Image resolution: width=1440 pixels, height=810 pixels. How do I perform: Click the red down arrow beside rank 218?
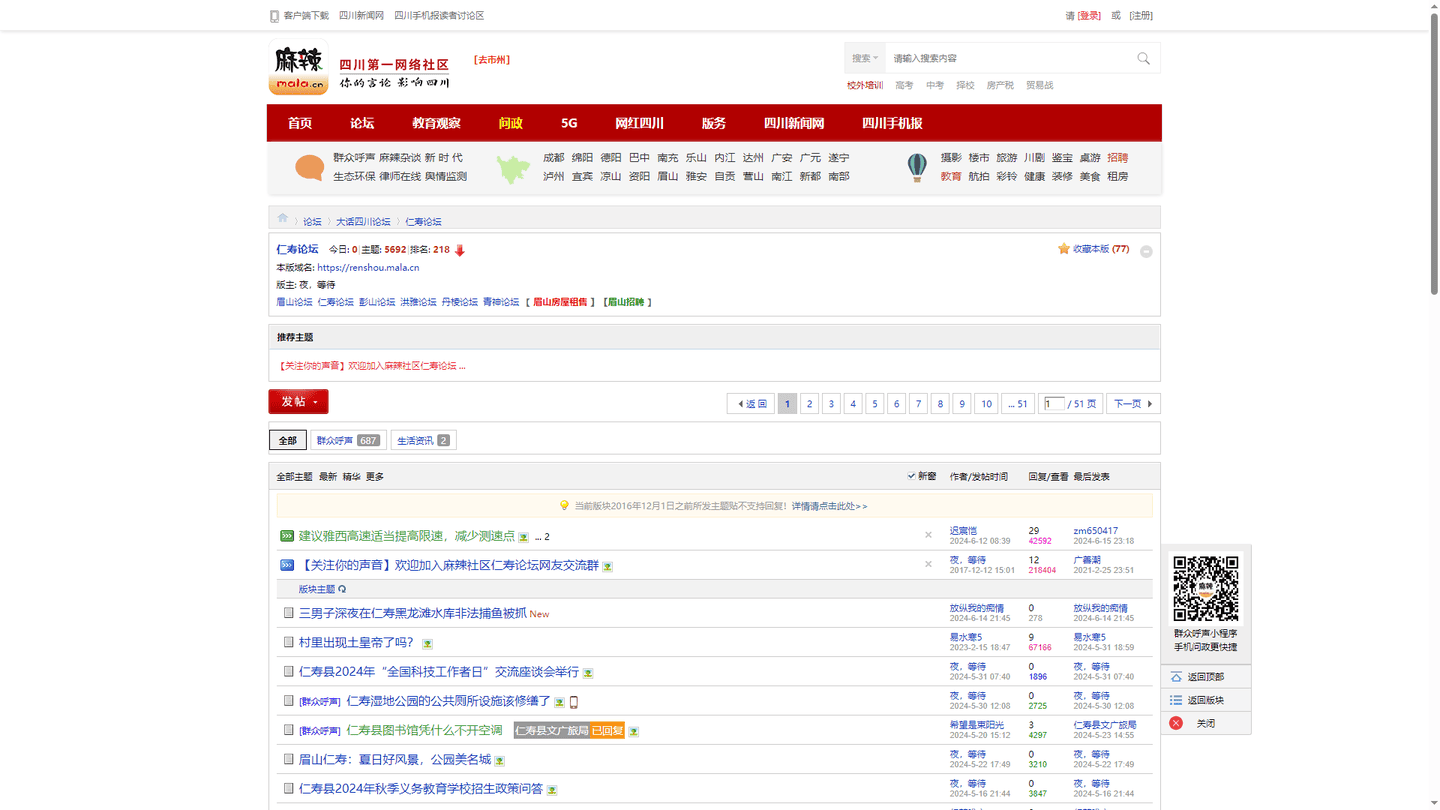[x=460, y=250]
